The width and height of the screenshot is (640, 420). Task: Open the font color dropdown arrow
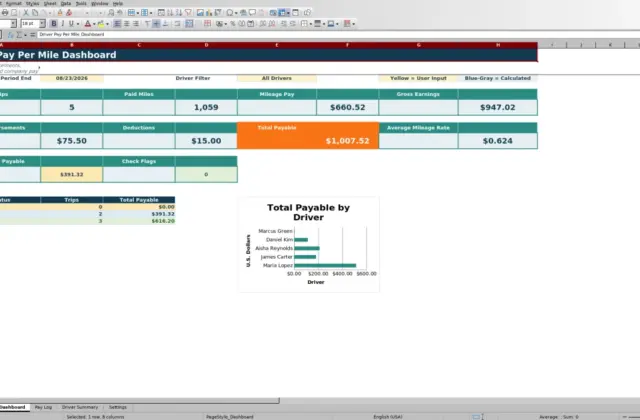(x=94, y=24)
